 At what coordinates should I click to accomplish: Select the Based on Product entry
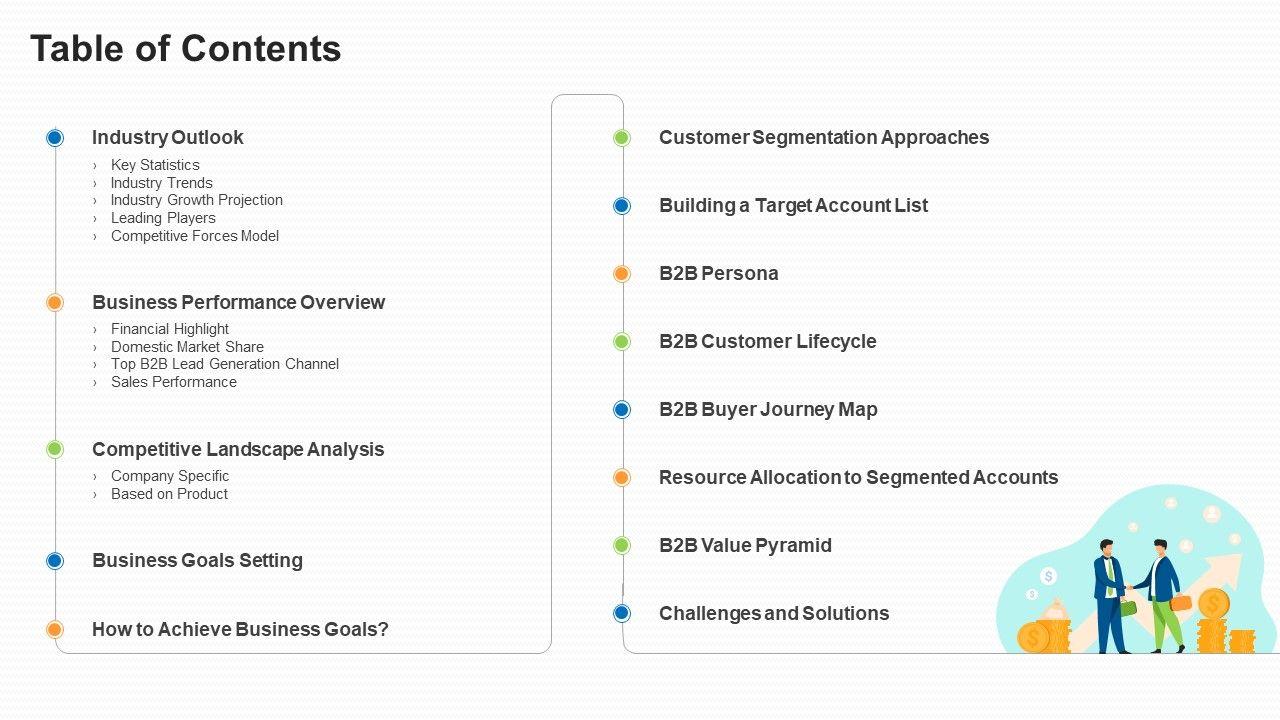(169, 494)
